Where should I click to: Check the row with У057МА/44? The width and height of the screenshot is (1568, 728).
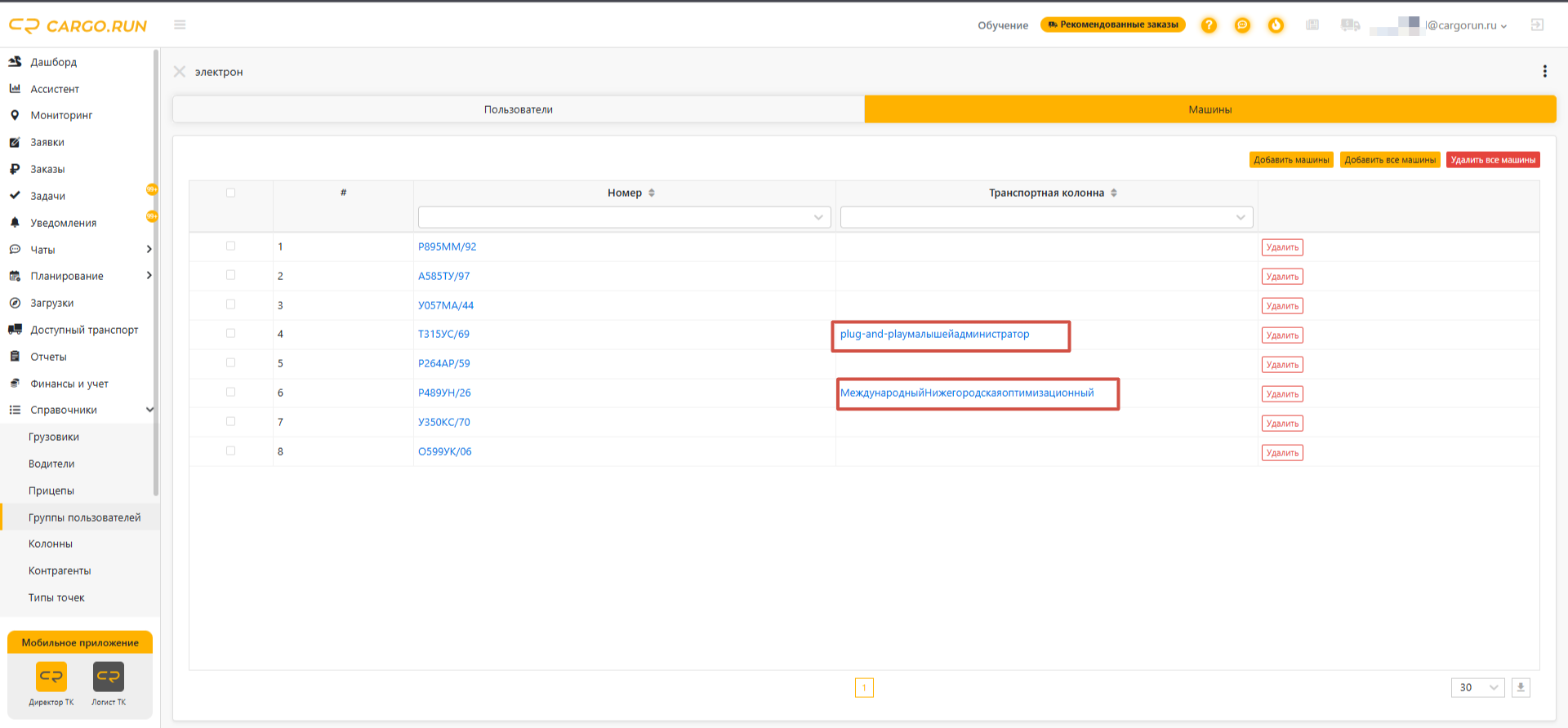[230, 304]
